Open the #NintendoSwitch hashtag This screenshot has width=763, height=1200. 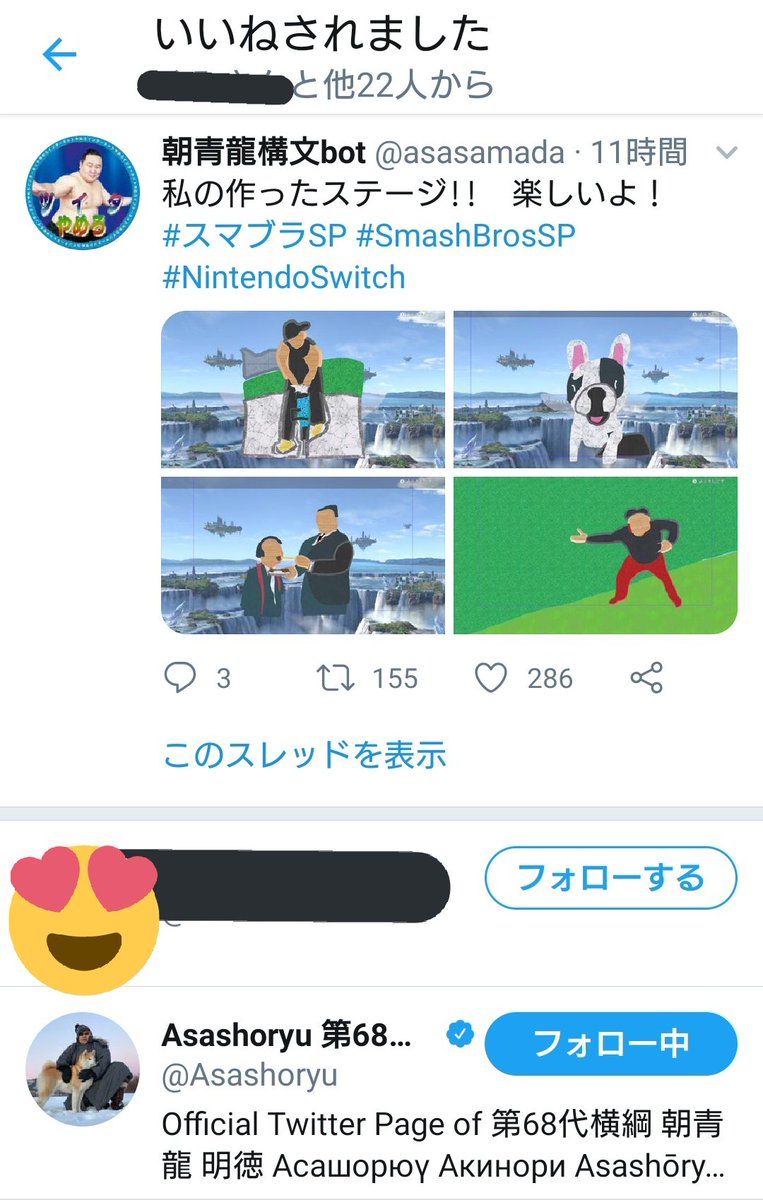[x=284, y=277]
